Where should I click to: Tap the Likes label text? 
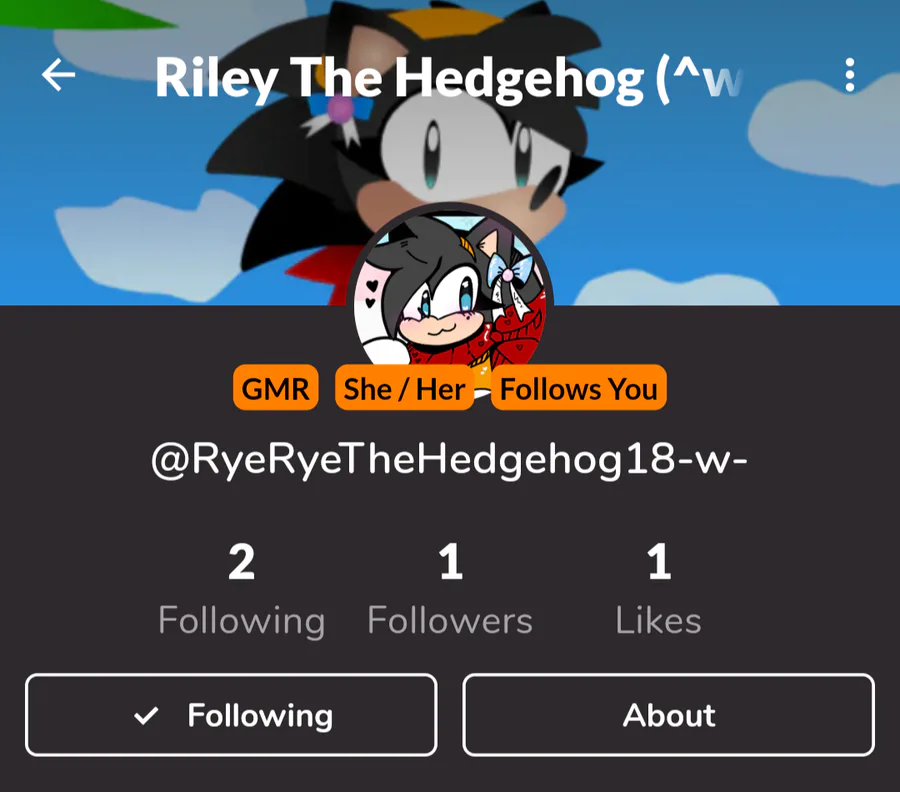[x=658, y=621]
